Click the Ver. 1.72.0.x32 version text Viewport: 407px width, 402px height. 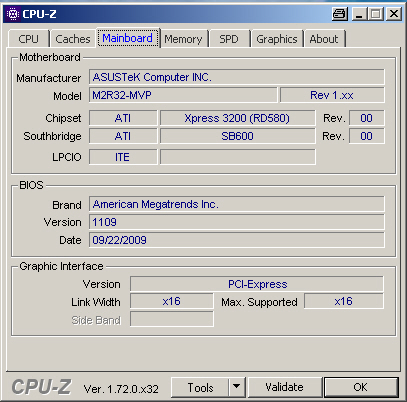tap(121, 389)
